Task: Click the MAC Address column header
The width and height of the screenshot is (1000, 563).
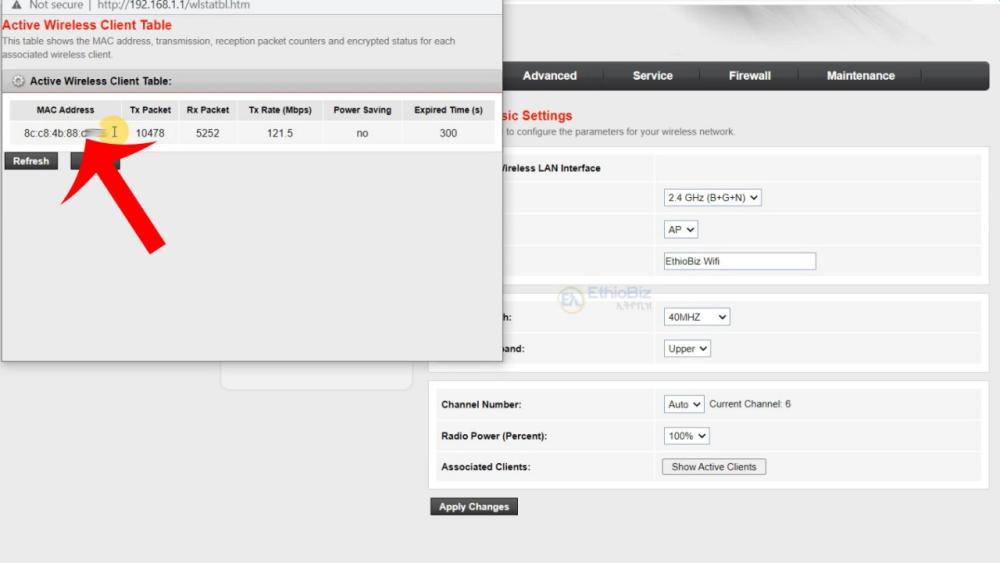Action: (x=65, y=110)
